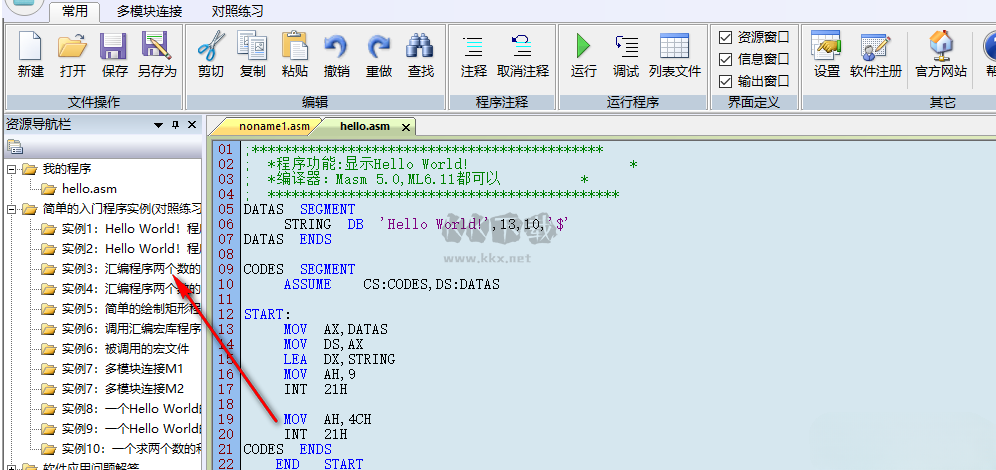Toggle the 信息窗口 checkbox

[726, 59]
